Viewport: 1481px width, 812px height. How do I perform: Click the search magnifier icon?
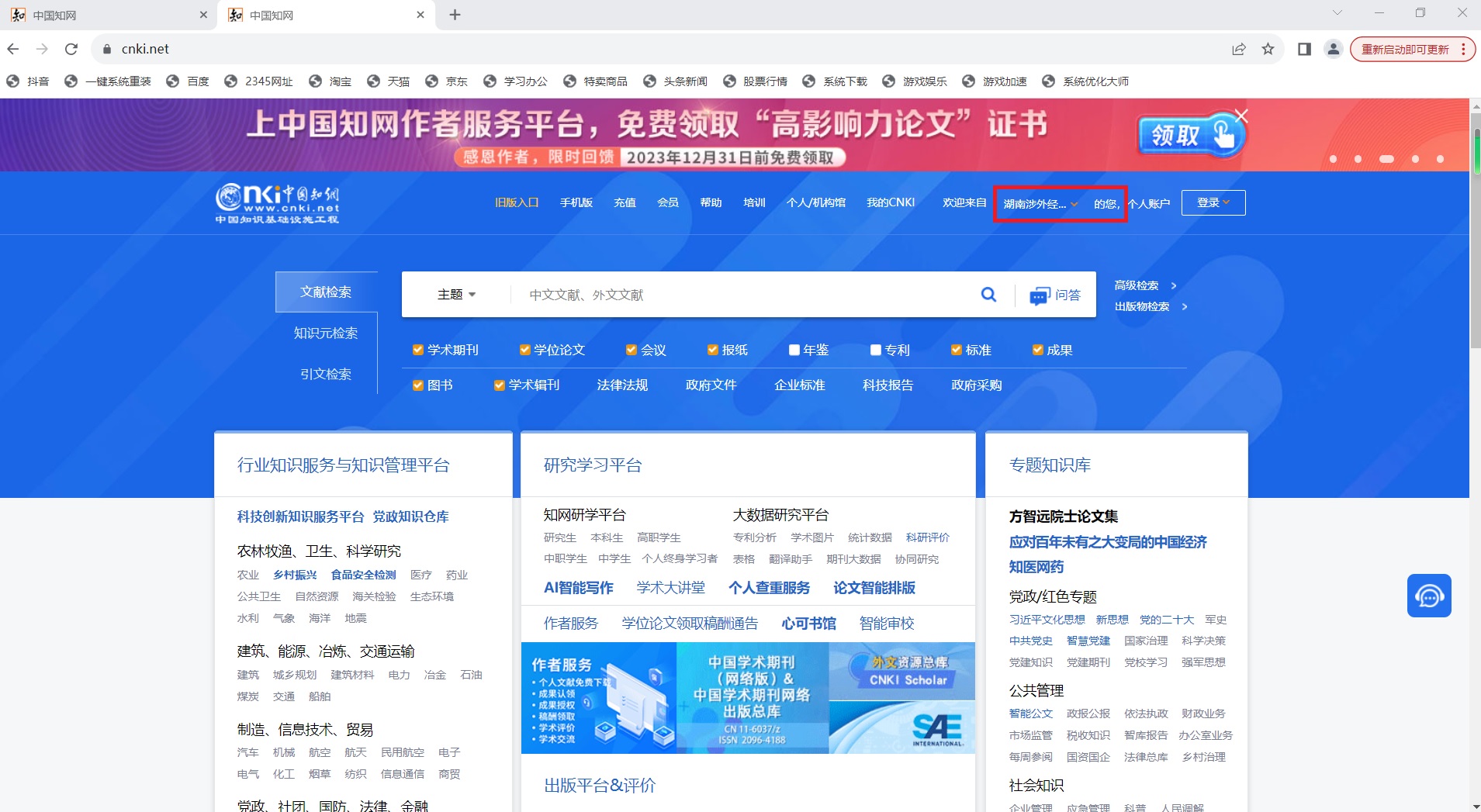(988, 295)
